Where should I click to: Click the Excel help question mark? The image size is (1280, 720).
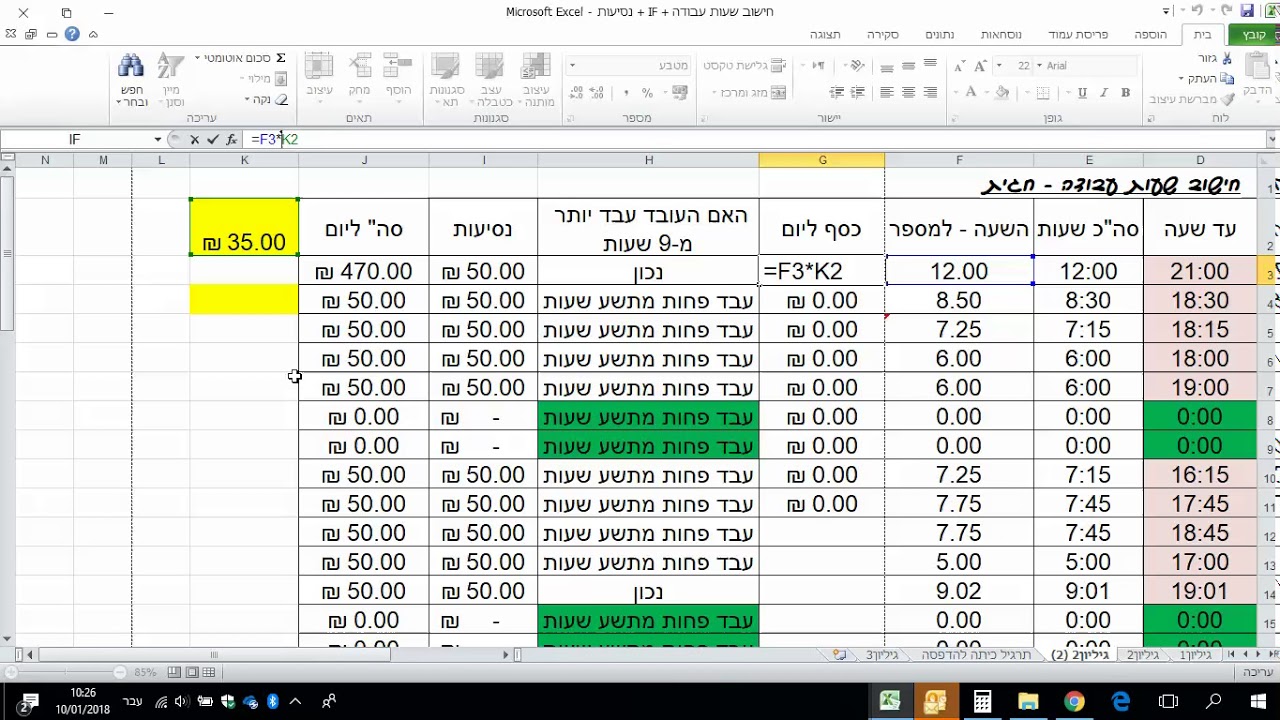(x=72, y=34)
